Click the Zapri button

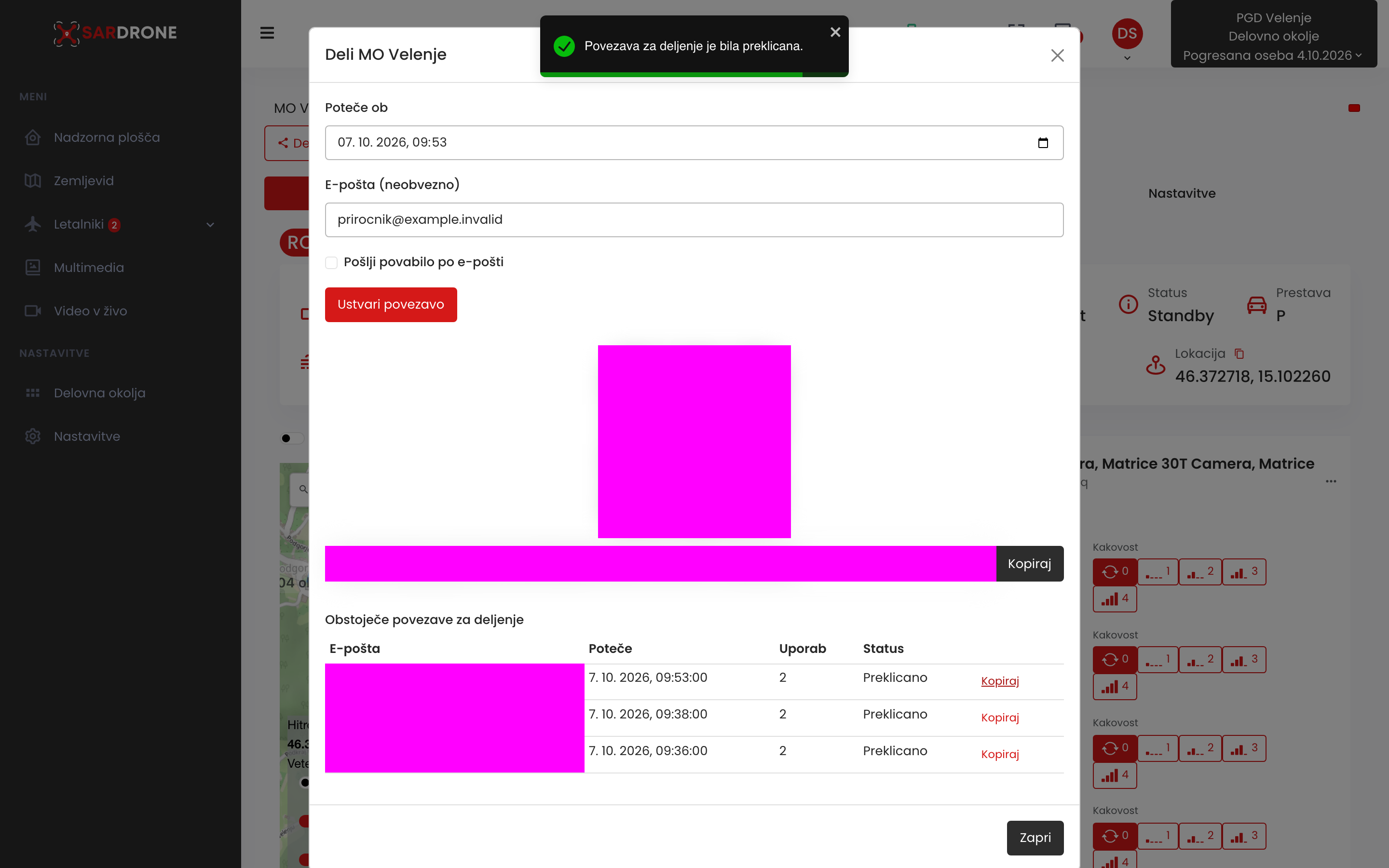click(1035, 838)
